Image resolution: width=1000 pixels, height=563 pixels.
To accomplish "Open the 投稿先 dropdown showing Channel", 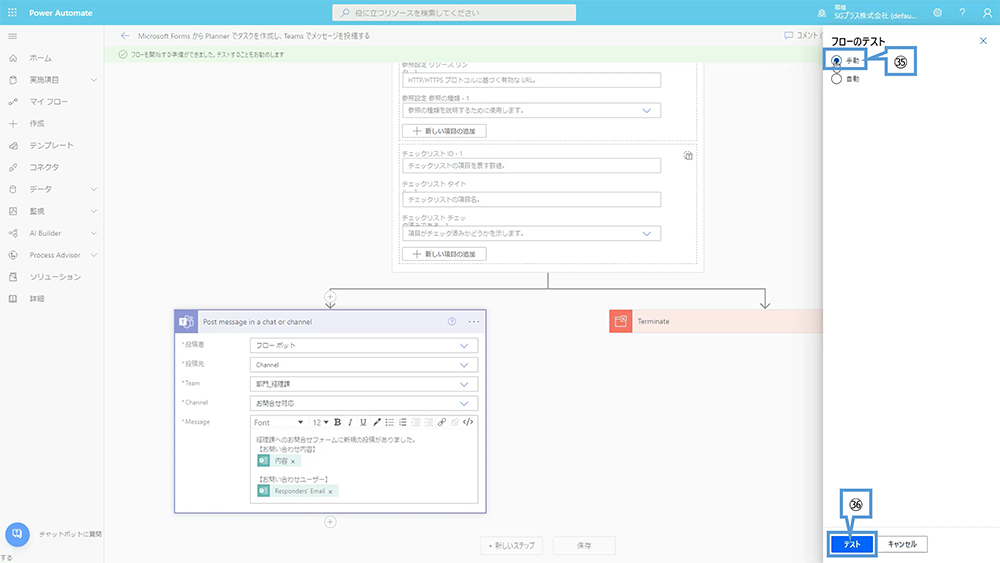I will pyautogui.click(x=364, y=365).
